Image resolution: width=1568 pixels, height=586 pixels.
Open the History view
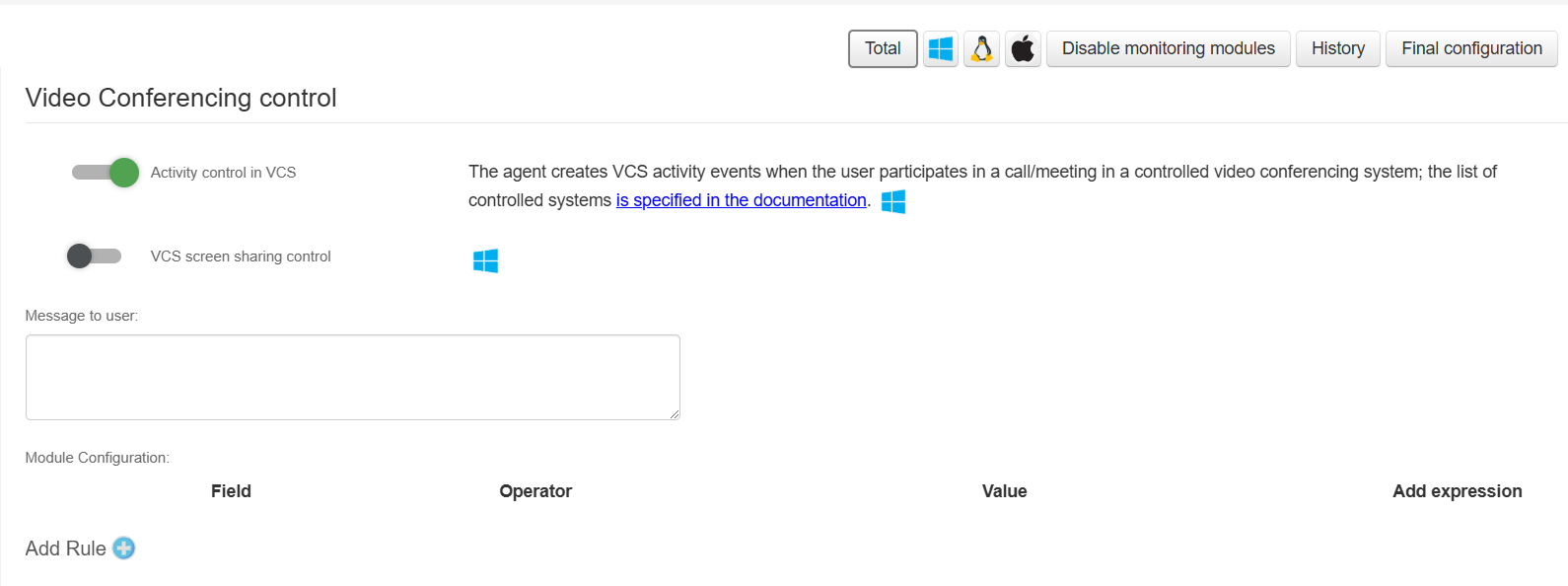pos(1337,48)
